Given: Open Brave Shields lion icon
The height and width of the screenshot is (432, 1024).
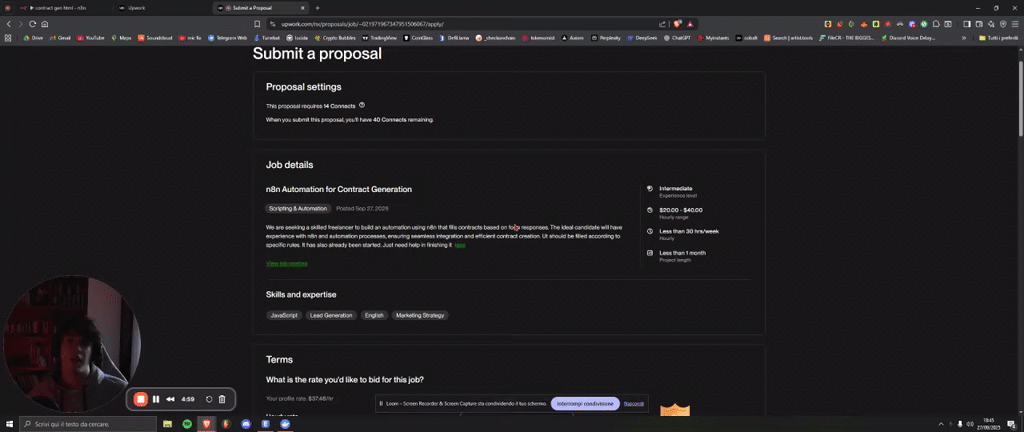Looking at the screenshot, I should click(x=678, y=24).
